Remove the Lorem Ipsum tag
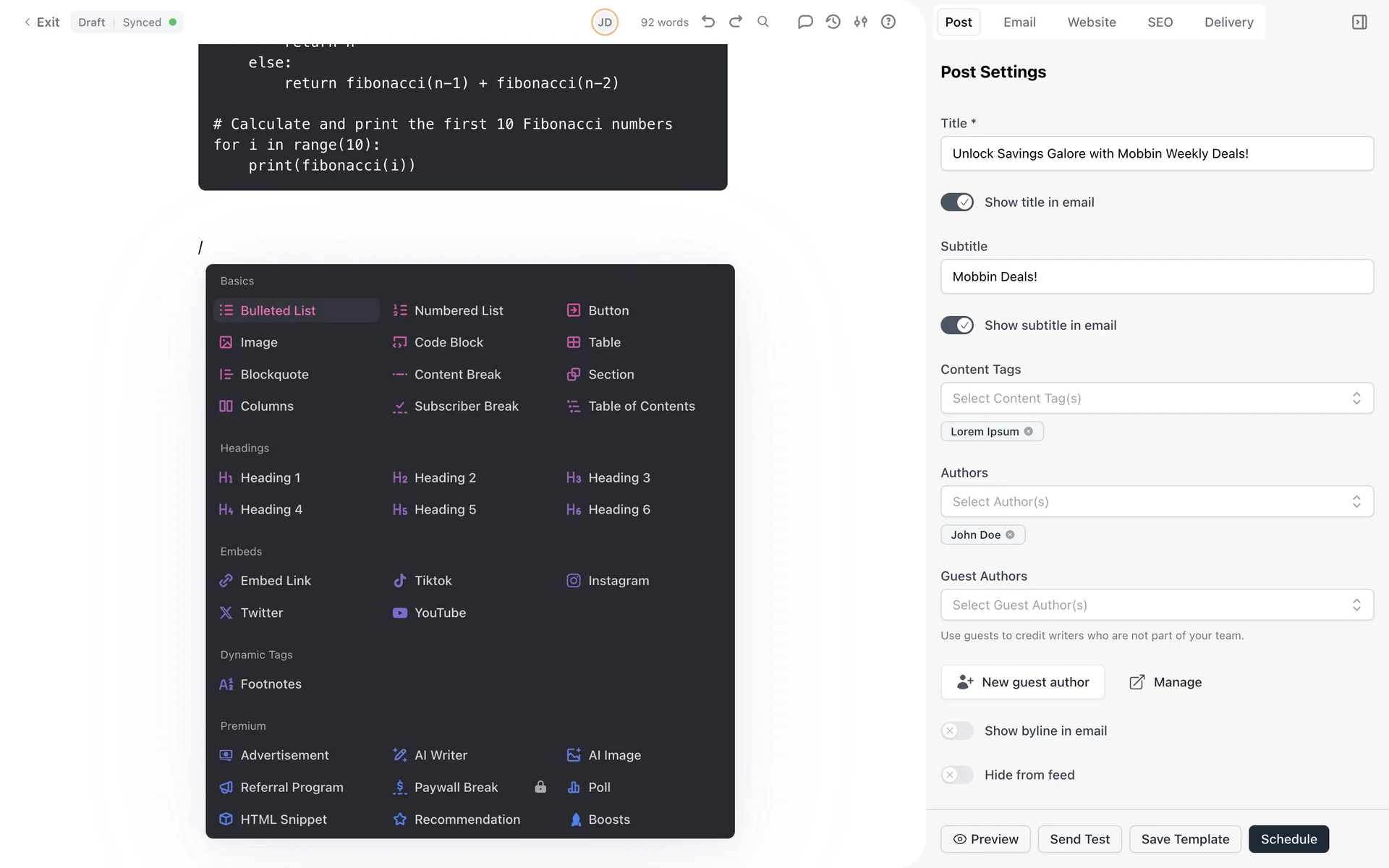Image resolution: width=1389 pixels, height=868 pixels. point(1028,432)
